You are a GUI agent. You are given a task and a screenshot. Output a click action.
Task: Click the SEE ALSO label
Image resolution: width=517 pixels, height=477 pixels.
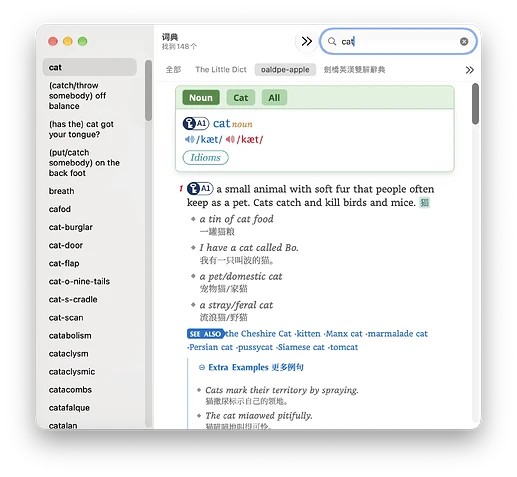(x=205, y=334)
